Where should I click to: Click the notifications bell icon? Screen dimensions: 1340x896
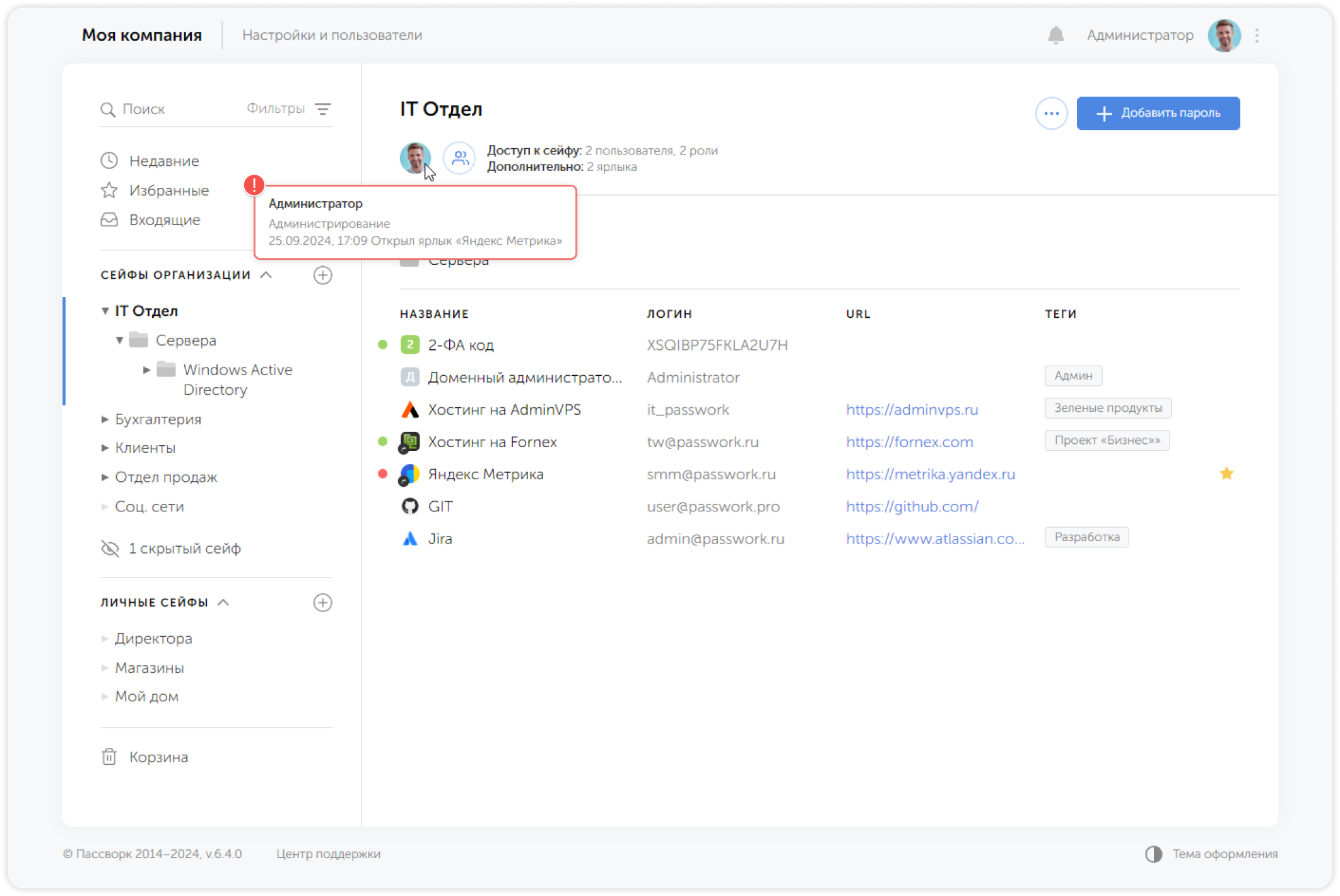pyautogui.click(x=1055, y=35)
